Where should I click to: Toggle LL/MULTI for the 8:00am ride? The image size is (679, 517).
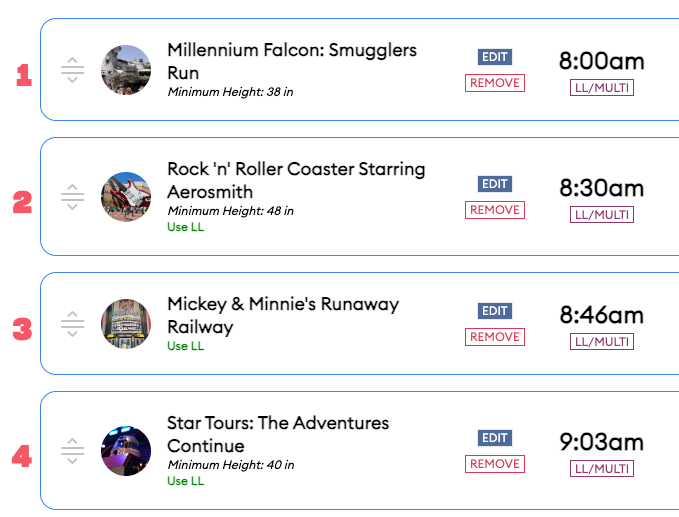[x=601, y=88]
